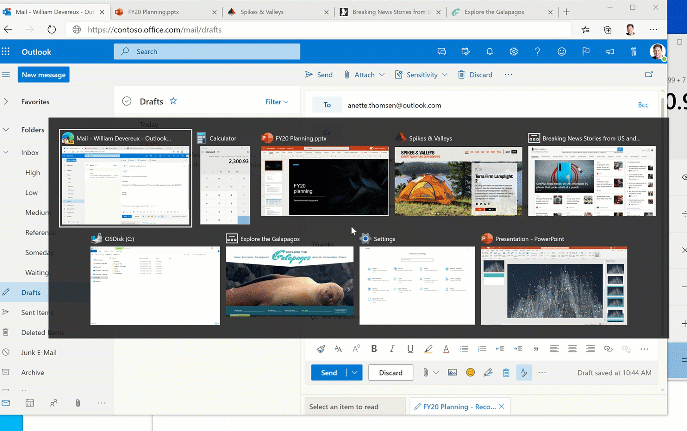This screenshot has width=687, height=431.
Task: Open the Help question mark icon
Action: pos(537,52)
